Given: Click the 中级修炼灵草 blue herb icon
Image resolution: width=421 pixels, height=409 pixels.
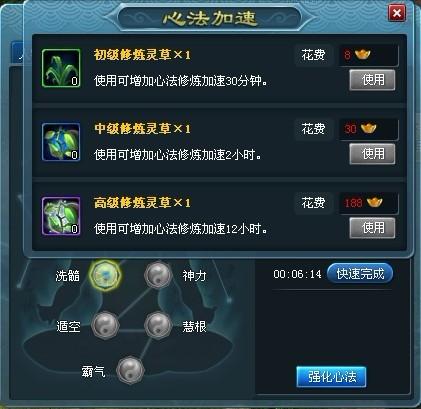Looking at the screenshot, I should coord(61,142).
